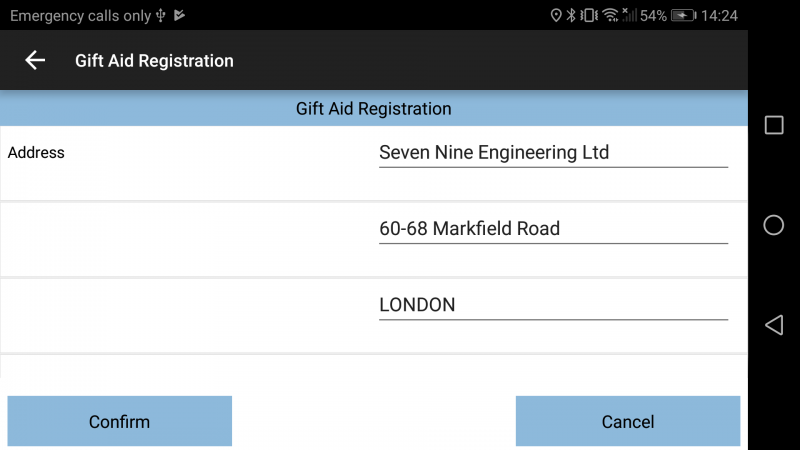The height and width of the screenshot is (450, 800).
Task: Click the Cancel button
Action: pyautogui.click(x=628, y=421)
